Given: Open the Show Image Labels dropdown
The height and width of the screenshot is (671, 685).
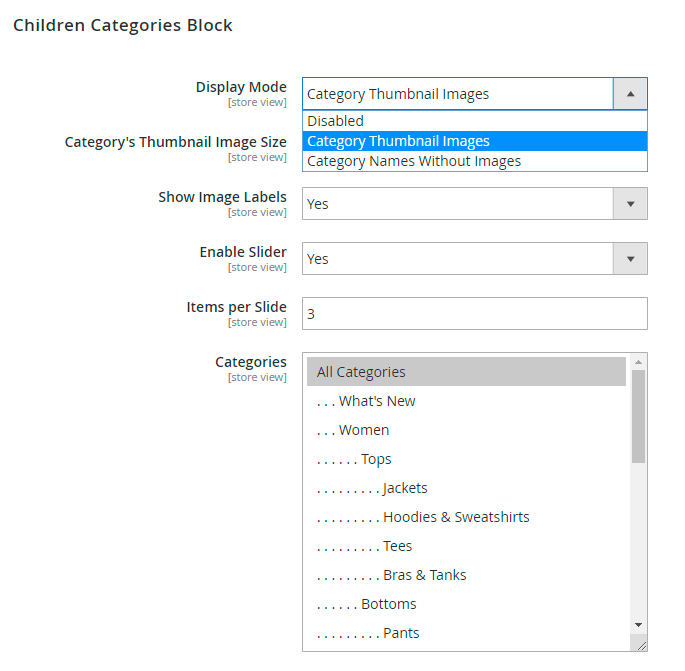Looking at the screenshot, I should 474,204.
